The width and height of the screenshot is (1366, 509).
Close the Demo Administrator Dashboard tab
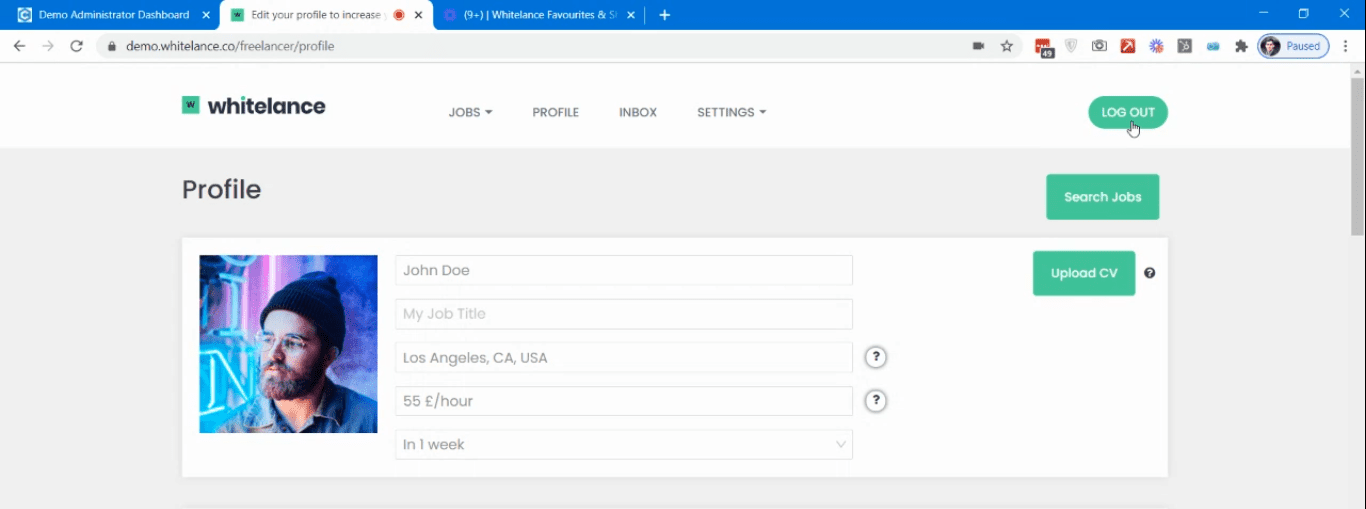pyautogui.click(x=206, y=15)
